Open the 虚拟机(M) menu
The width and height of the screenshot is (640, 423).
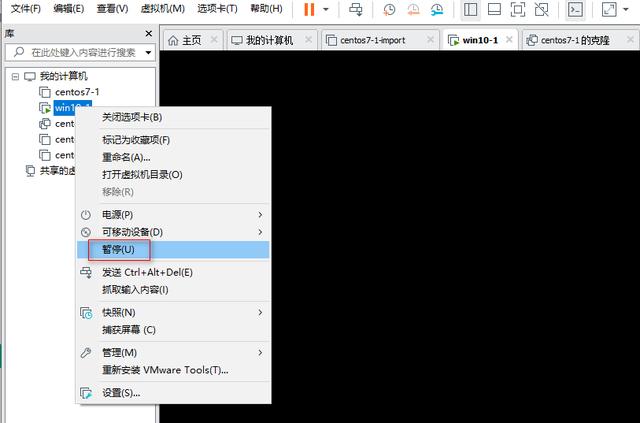162,9
